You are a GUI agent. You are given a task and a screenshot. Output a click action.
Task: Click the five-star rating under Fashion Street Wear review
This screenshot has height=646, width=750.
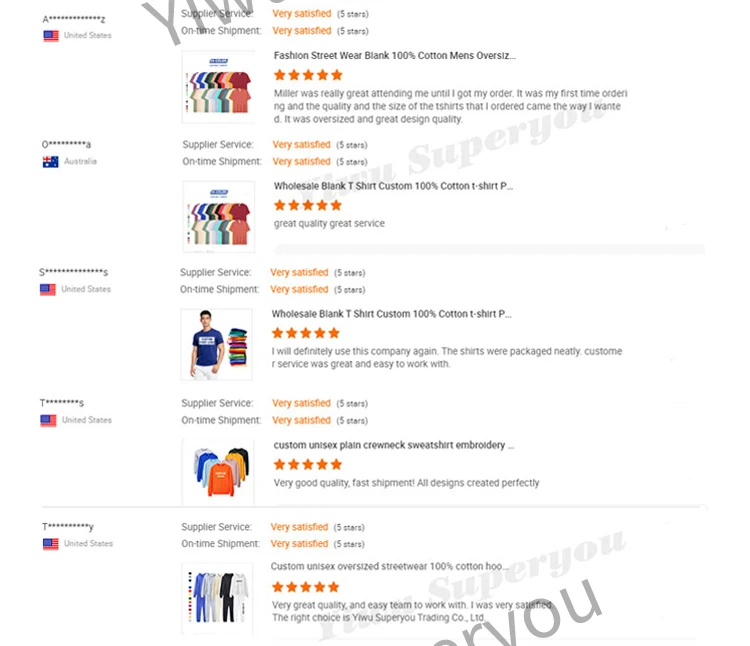point(308,75)
